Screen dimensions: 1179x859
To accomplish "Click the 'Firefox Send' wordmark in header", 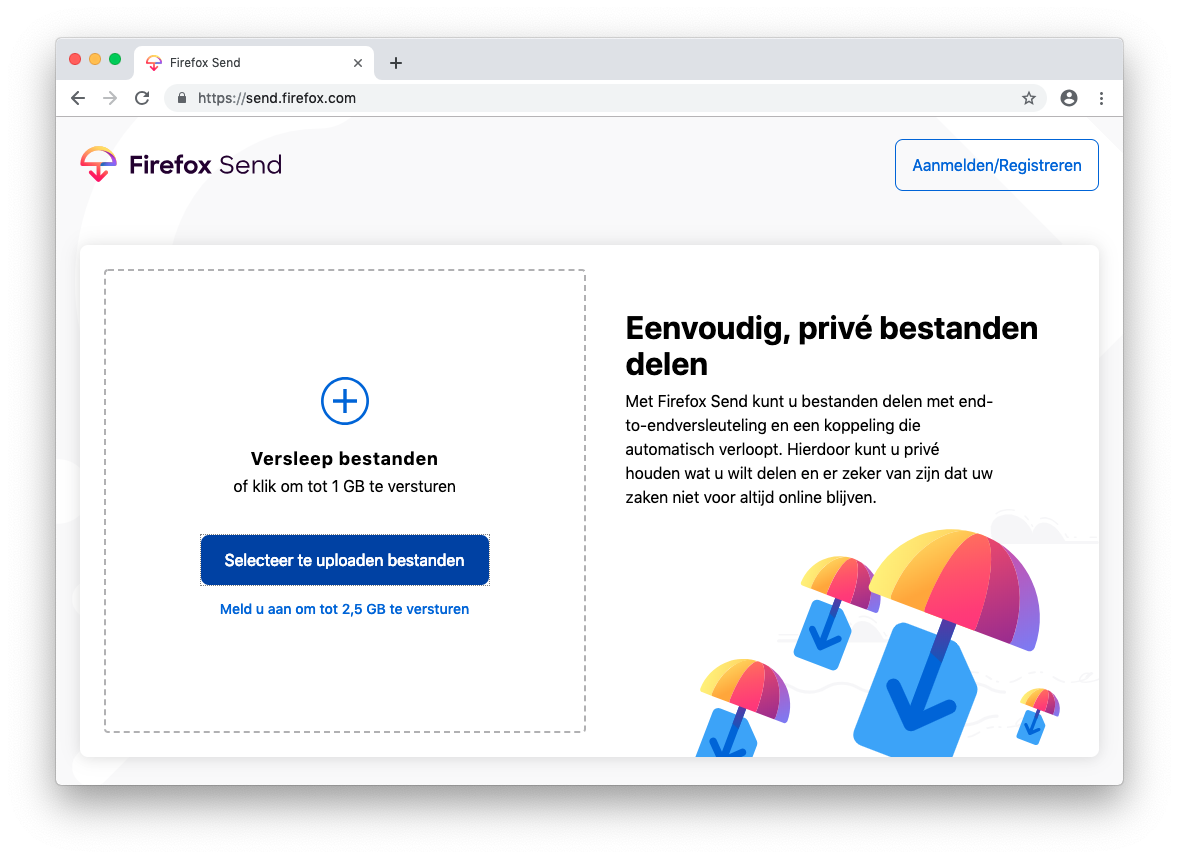I will [x=206, y=165].
